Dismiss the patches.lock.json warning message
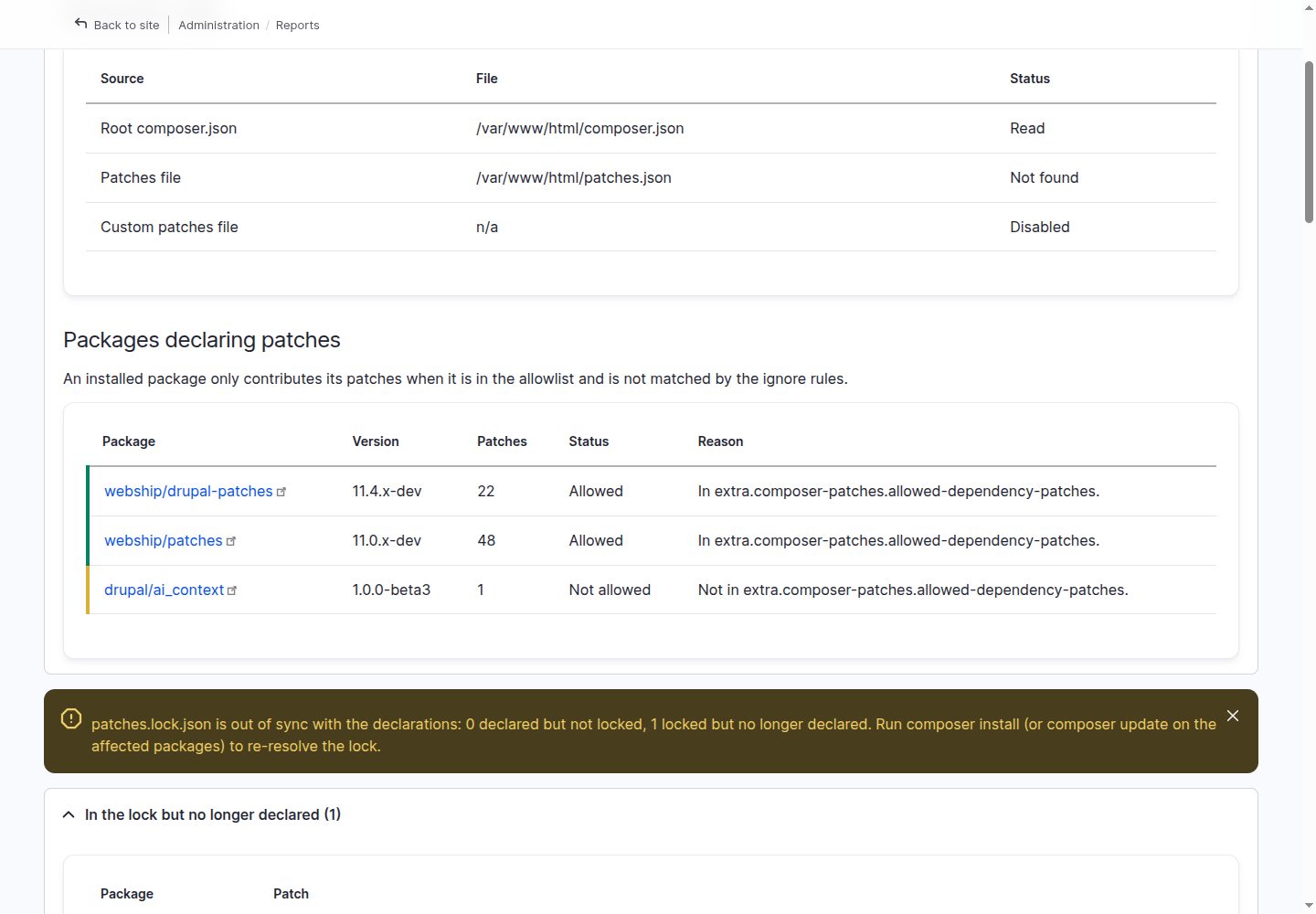The height and width of the screenshot is (914, 1316). (1233, 716)
